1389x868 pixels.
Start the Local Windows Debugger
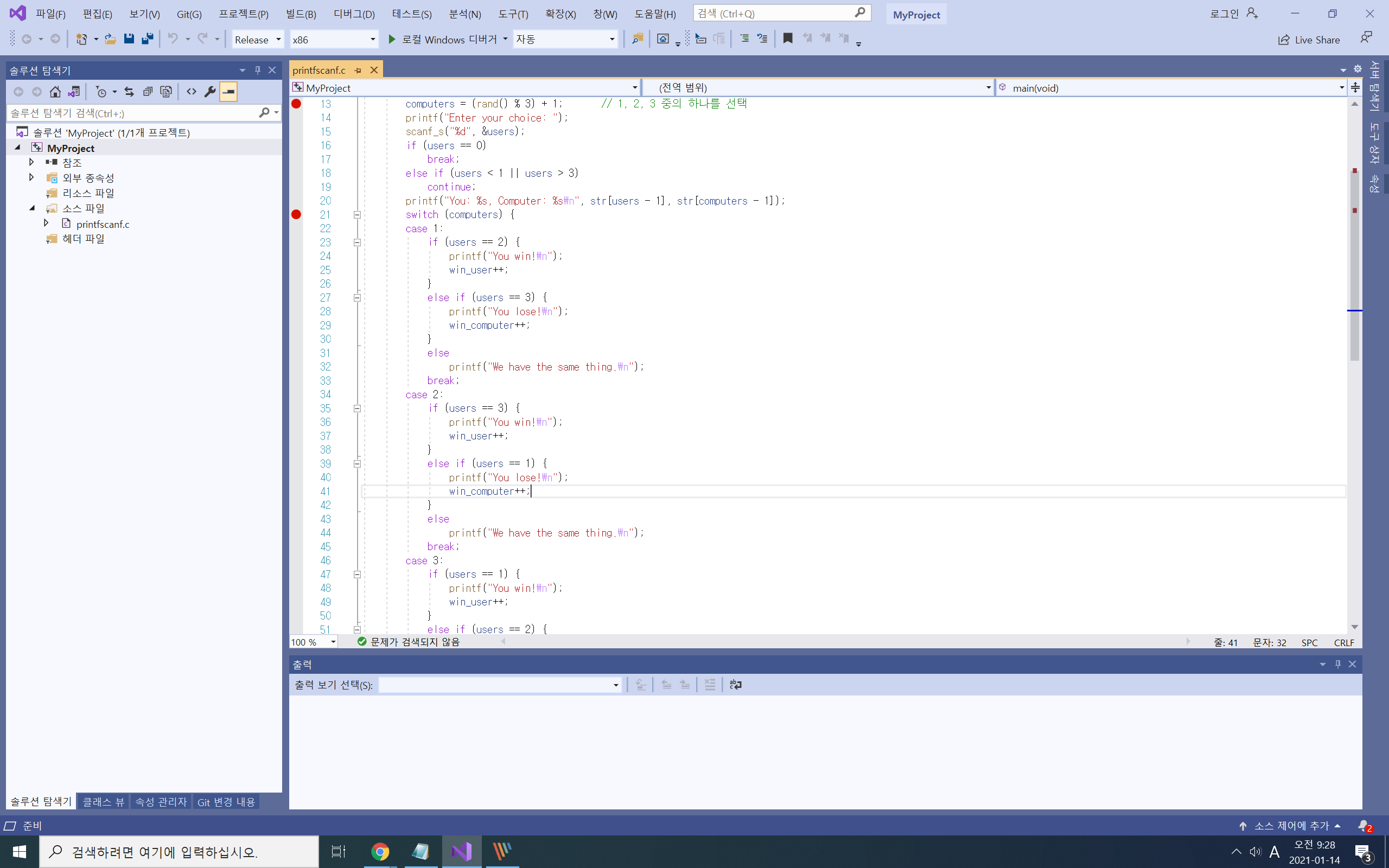coord(442,39)
